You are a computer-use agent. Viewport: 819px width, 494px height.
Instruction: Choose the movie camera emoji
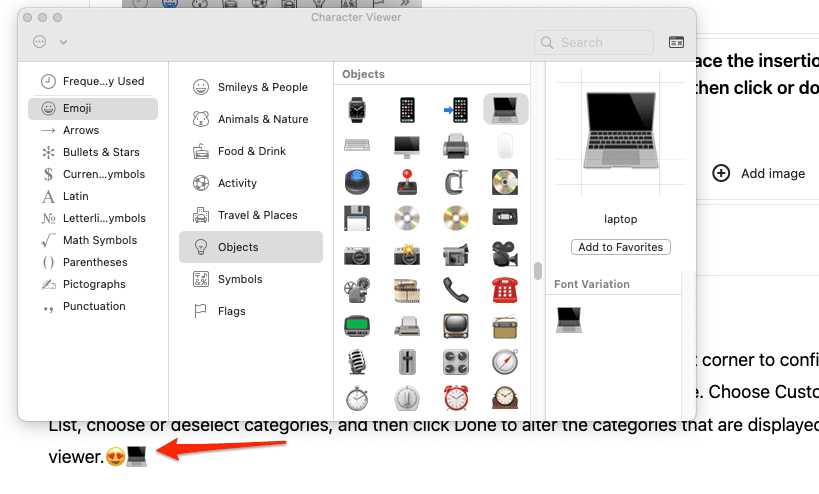(x=505, y=254)
